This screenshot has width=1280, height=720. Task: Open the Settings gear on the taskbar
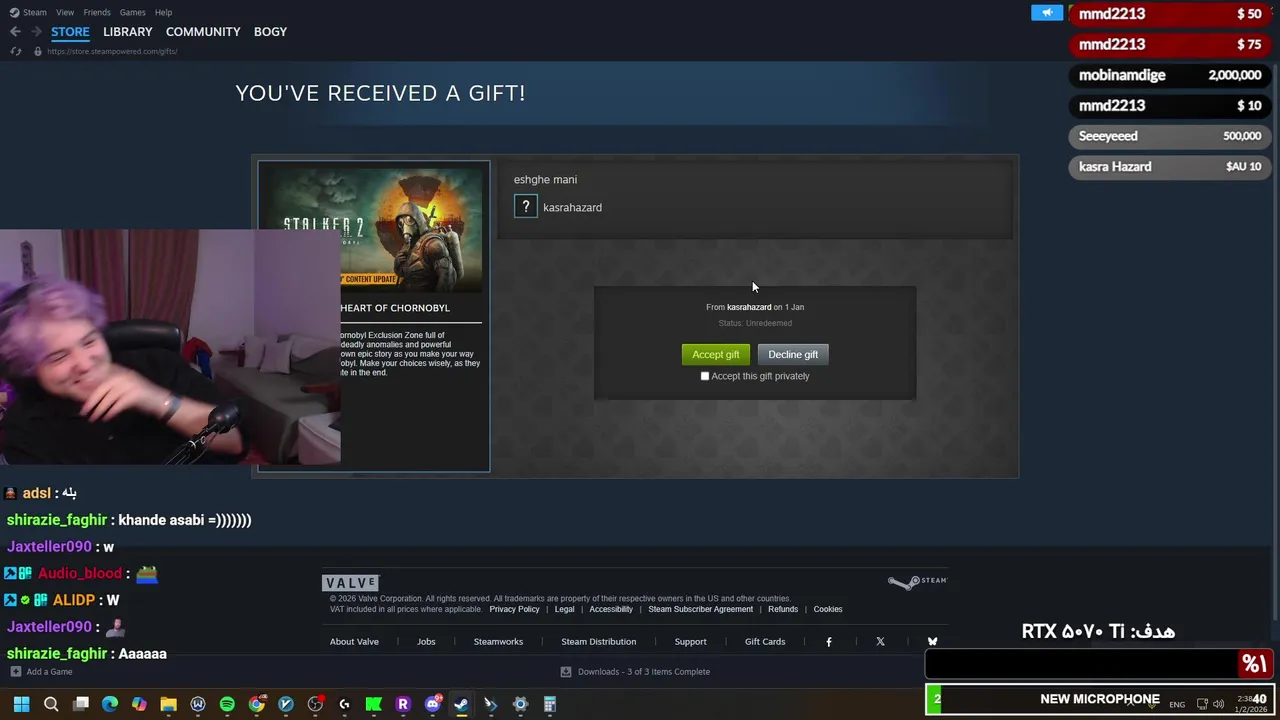click(x=520, y=704)
